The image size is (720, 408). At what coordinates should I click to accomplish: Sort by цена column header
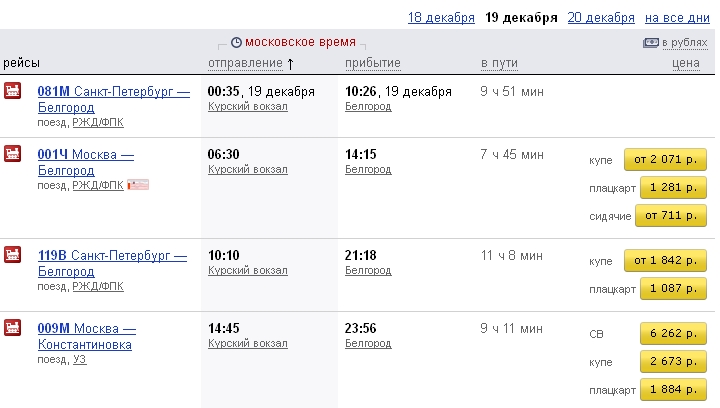point(686,63)
